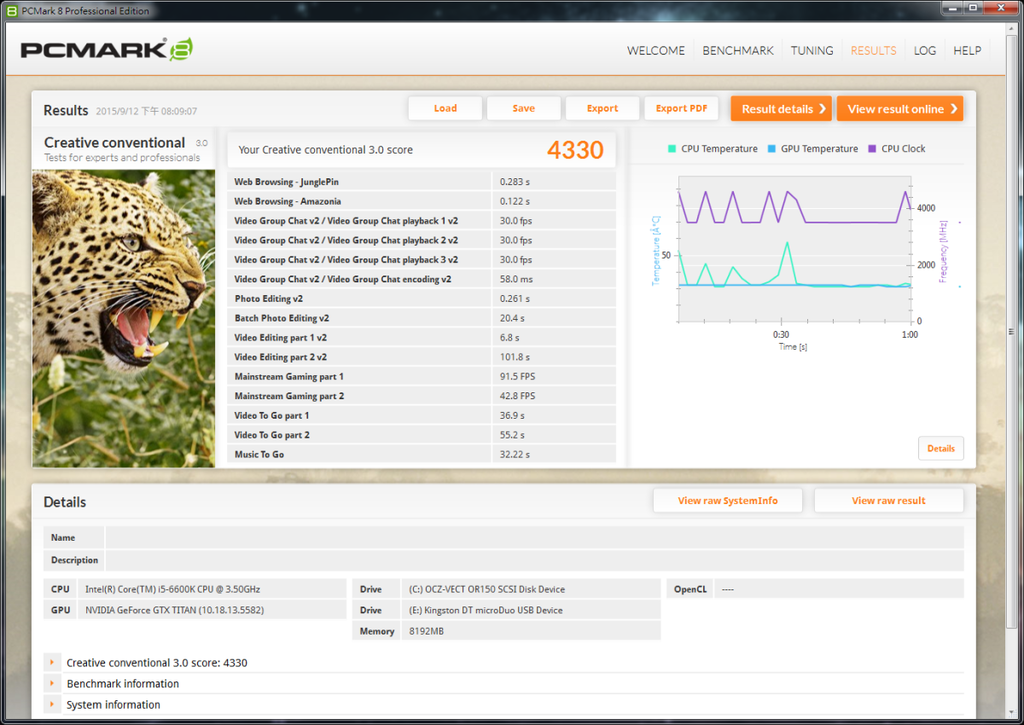The height and width of the screenshot is (725, 1024).
Task: Click the PCMark 8 logo
Action: (106, 50)
